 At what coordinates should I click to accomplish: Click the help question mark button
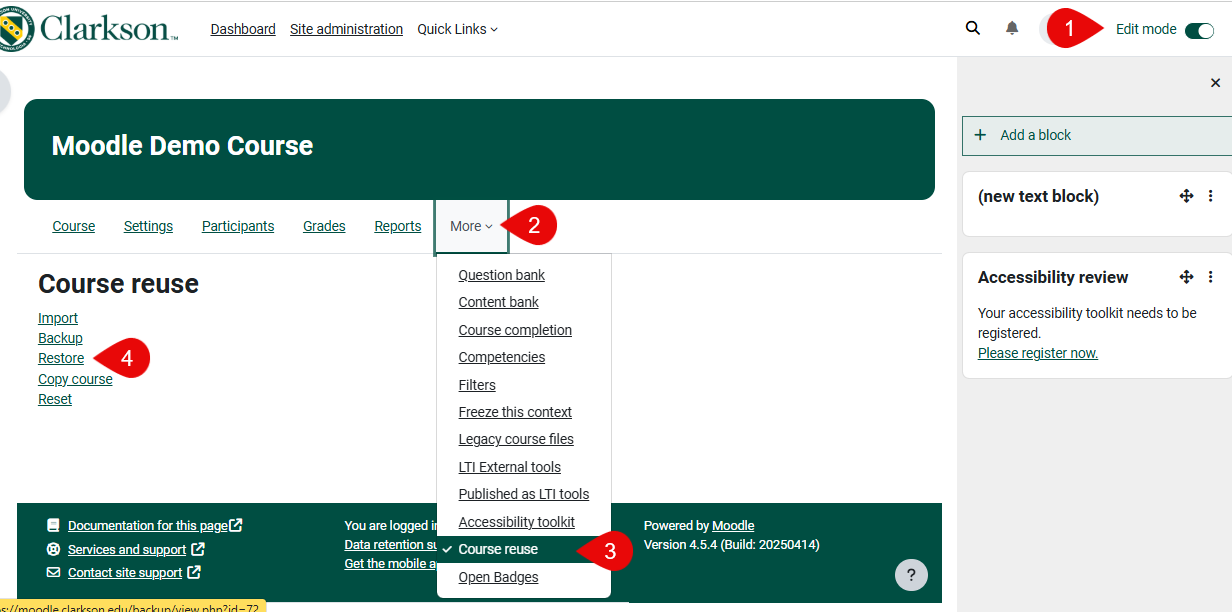(910, 575)
